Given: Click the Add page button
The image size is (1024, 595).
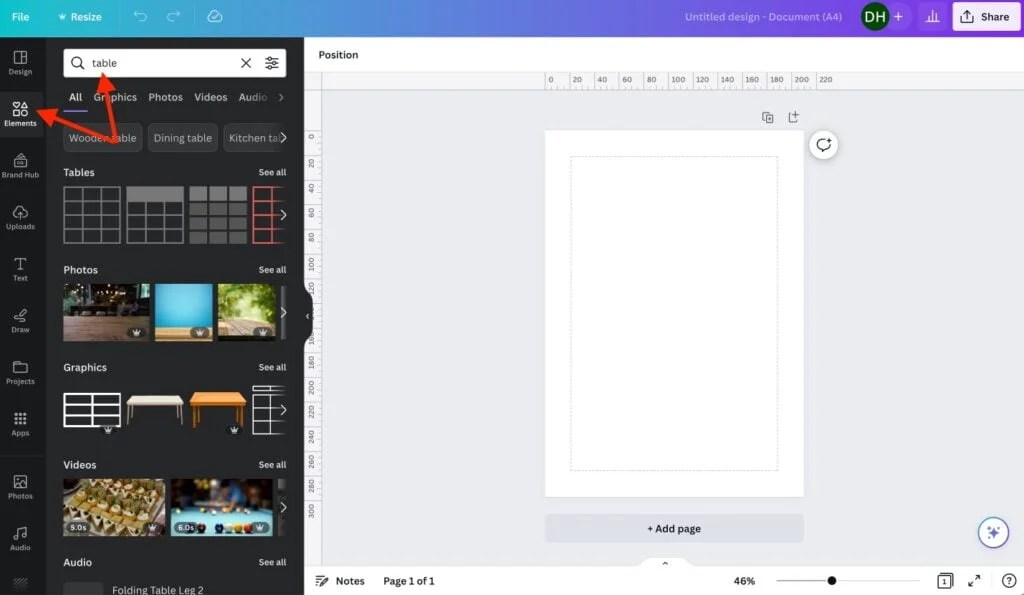Looking at the screenshot, I should (x=674, y=528).
